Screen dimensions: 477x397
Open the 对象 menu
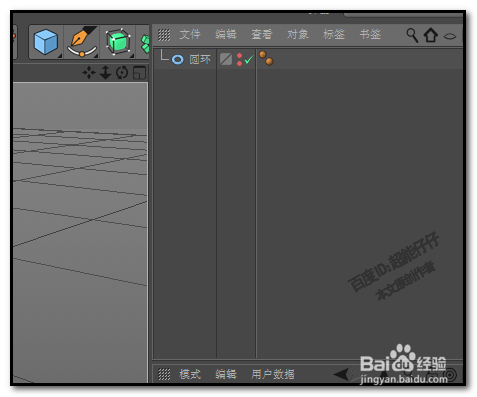click(x=298, y=34)
